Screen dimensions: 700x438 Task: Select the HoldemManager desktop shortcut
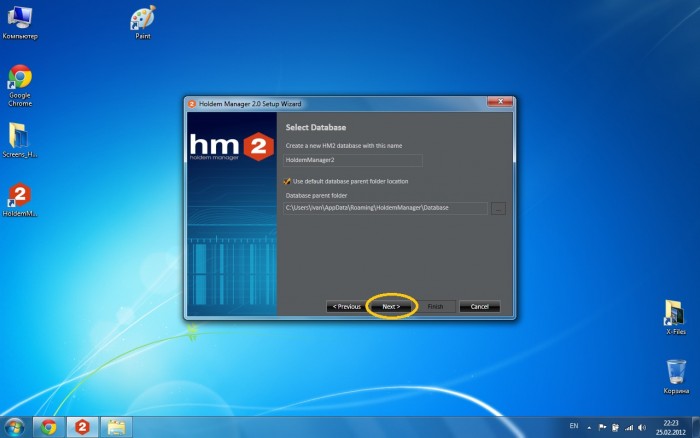pyautogui.click(x=20, y=200)
